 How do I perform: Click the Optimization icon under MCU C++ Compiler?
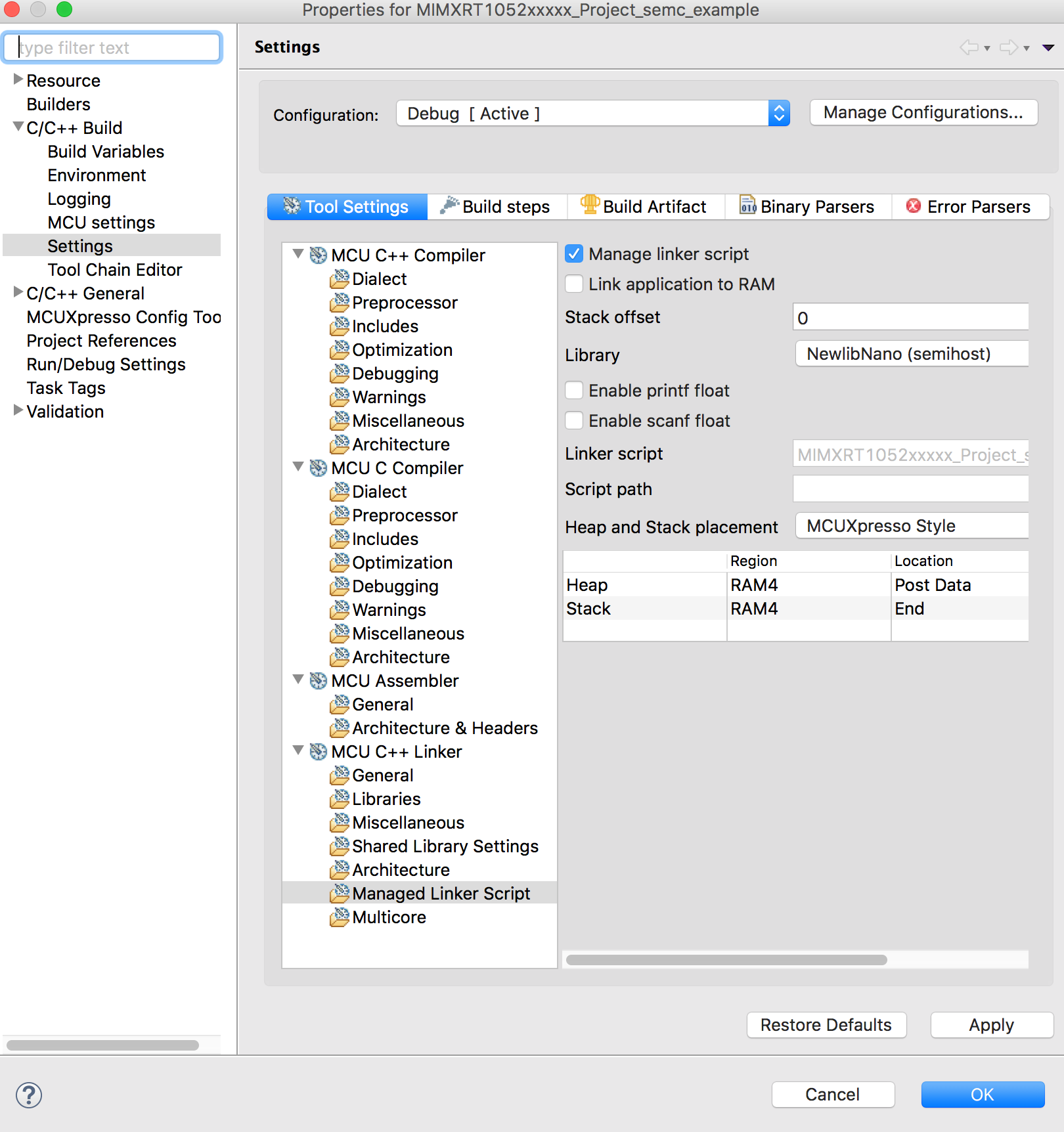340,349
